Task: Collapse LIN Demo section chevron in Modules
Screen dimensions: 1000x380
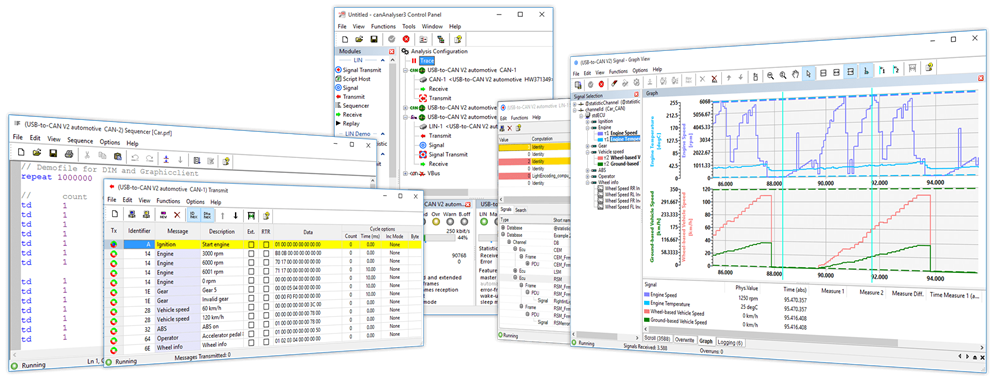Action: (383, 135)
